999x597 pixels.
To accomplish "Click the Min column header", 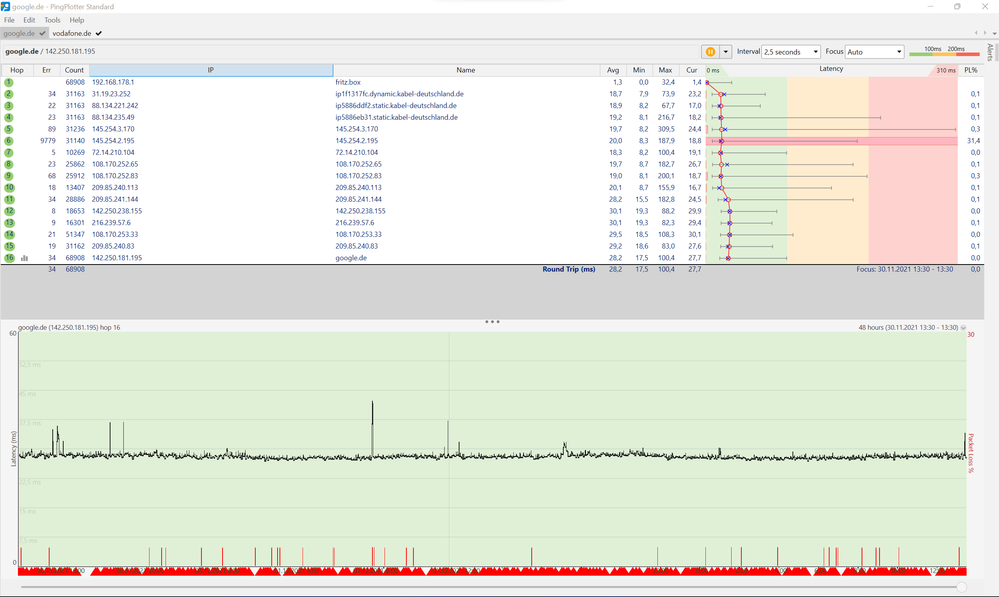I will [x=639, y=70].
